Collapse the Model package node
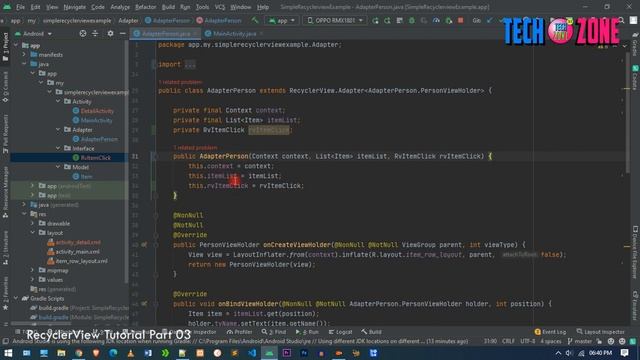 coord(58,167)
